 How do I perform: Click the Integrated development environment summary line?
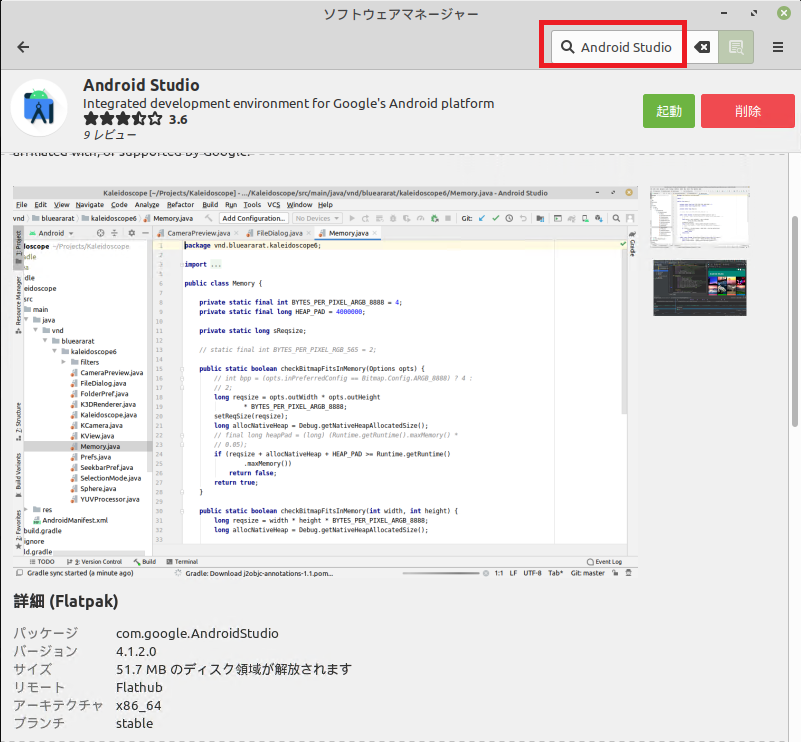click(x=289, y=104)
